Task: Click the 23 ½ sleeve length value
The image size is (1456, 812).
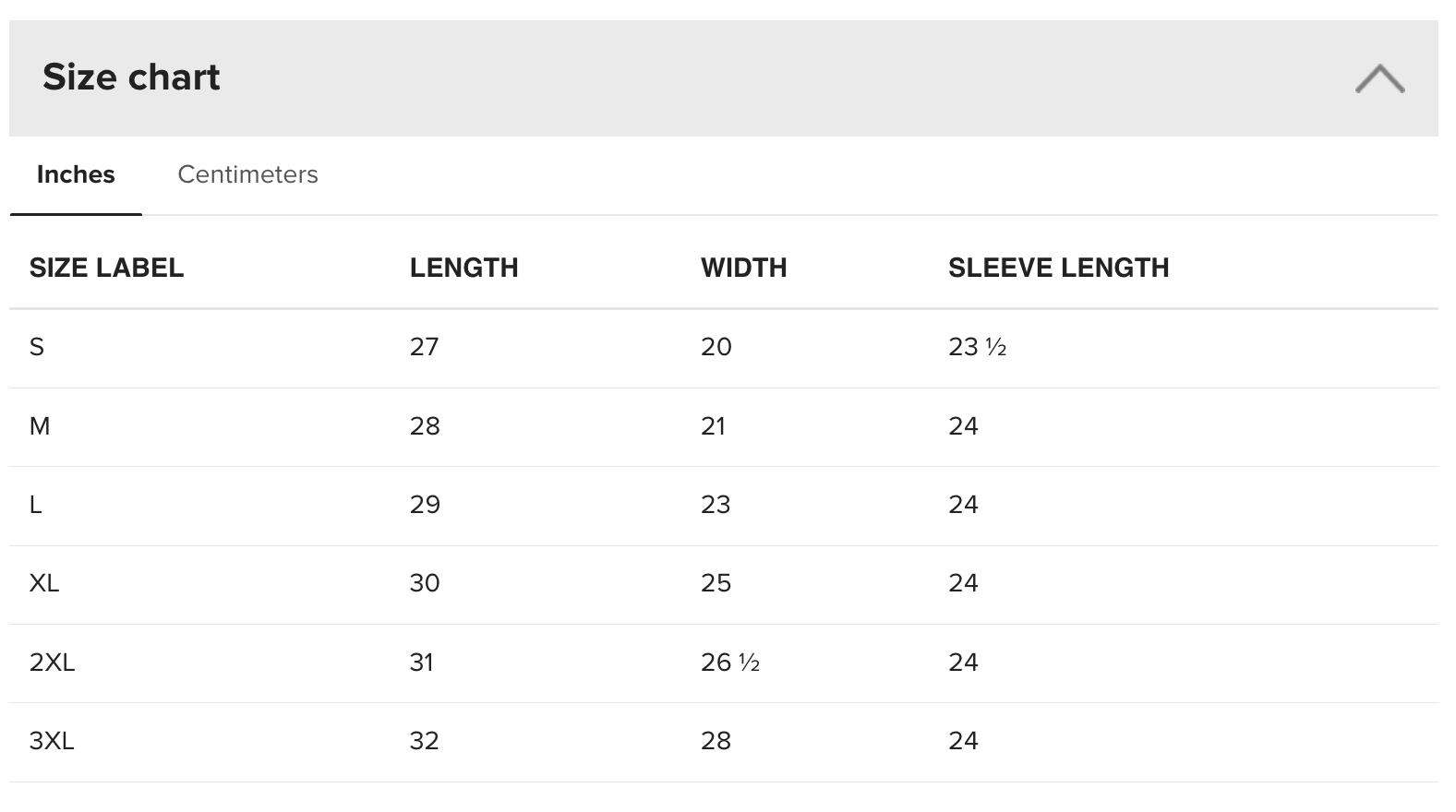Action: tap(977, 347)
